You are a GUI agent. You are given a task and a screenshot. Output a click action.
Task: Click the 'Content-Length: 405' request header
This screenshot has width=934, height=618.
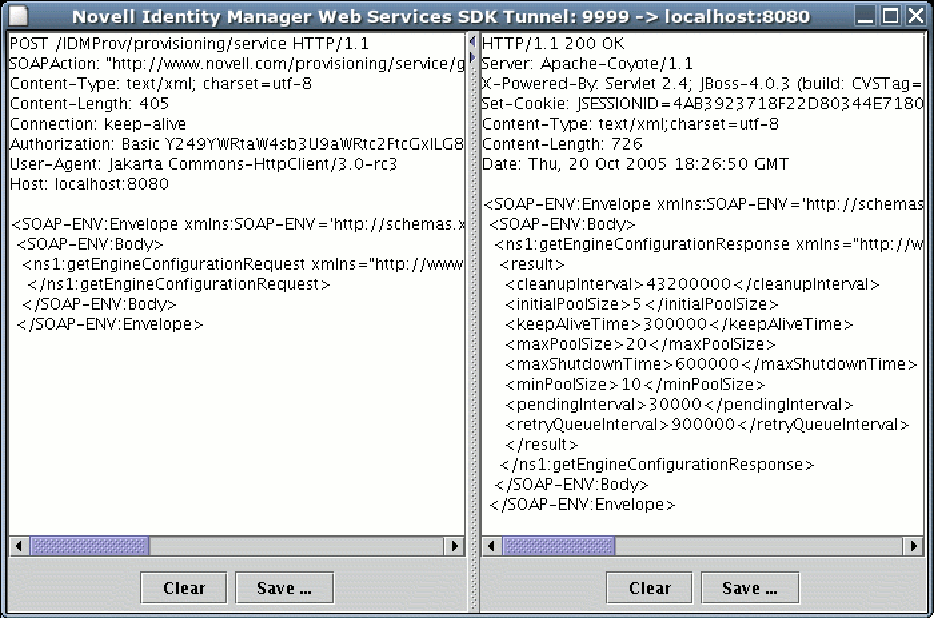point(89,104)
